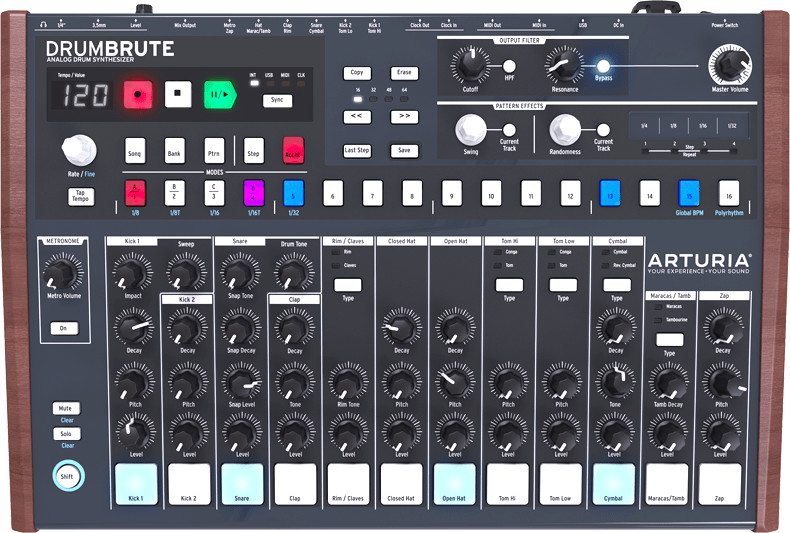Toggle the Metronome On button
Viewport: 790px width, 533px height.
tap(64, 328)
